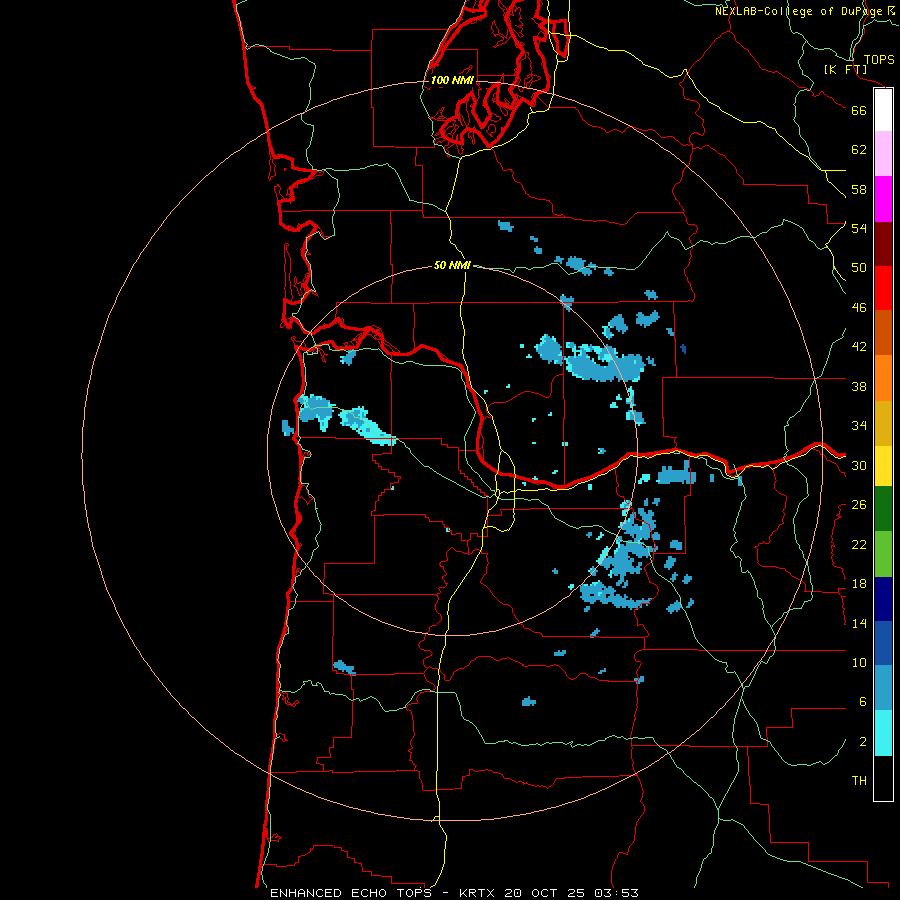Click the '30' legend value

tap(859, 465)
